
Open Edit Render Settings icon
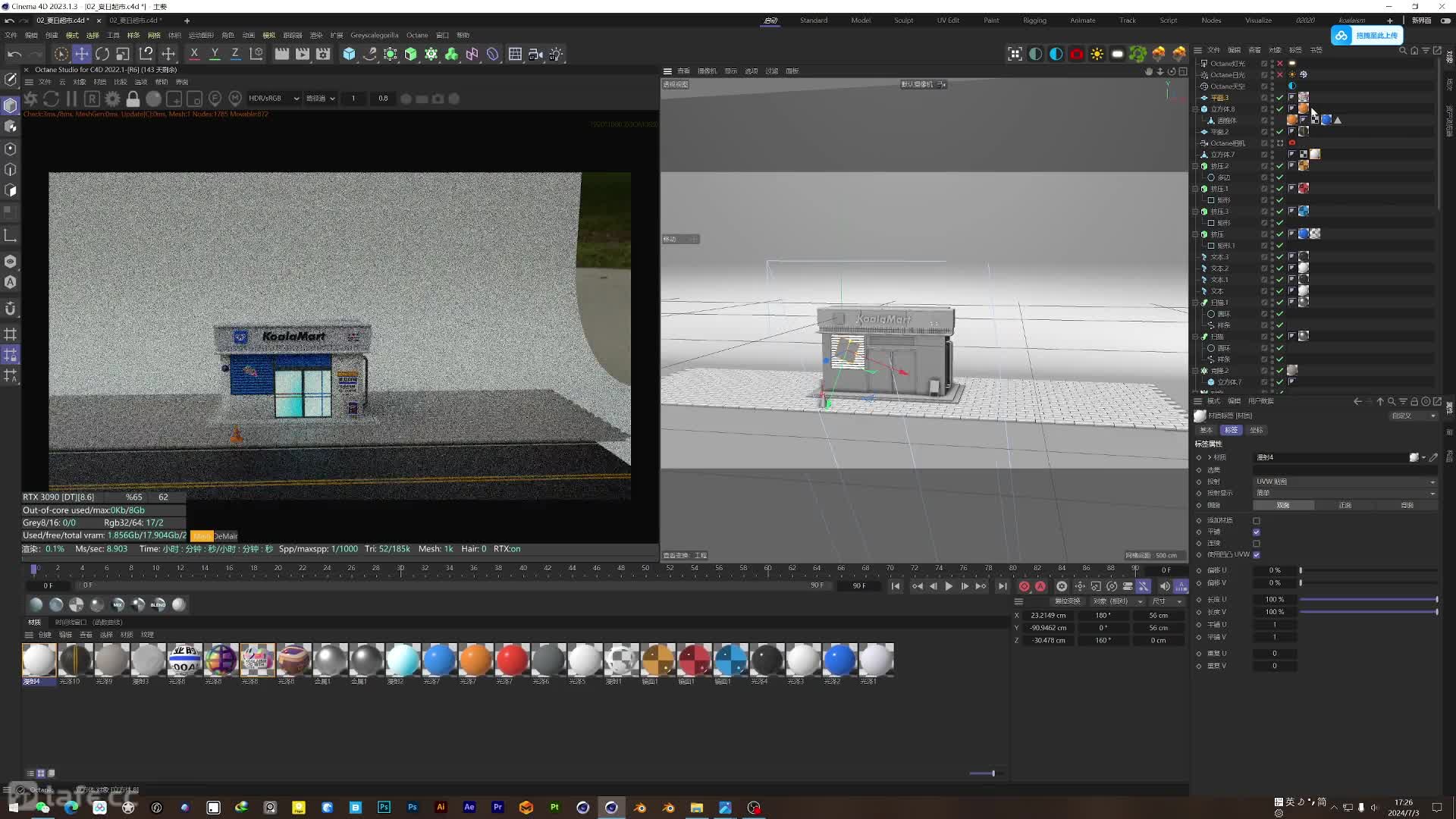click(323, 54)
